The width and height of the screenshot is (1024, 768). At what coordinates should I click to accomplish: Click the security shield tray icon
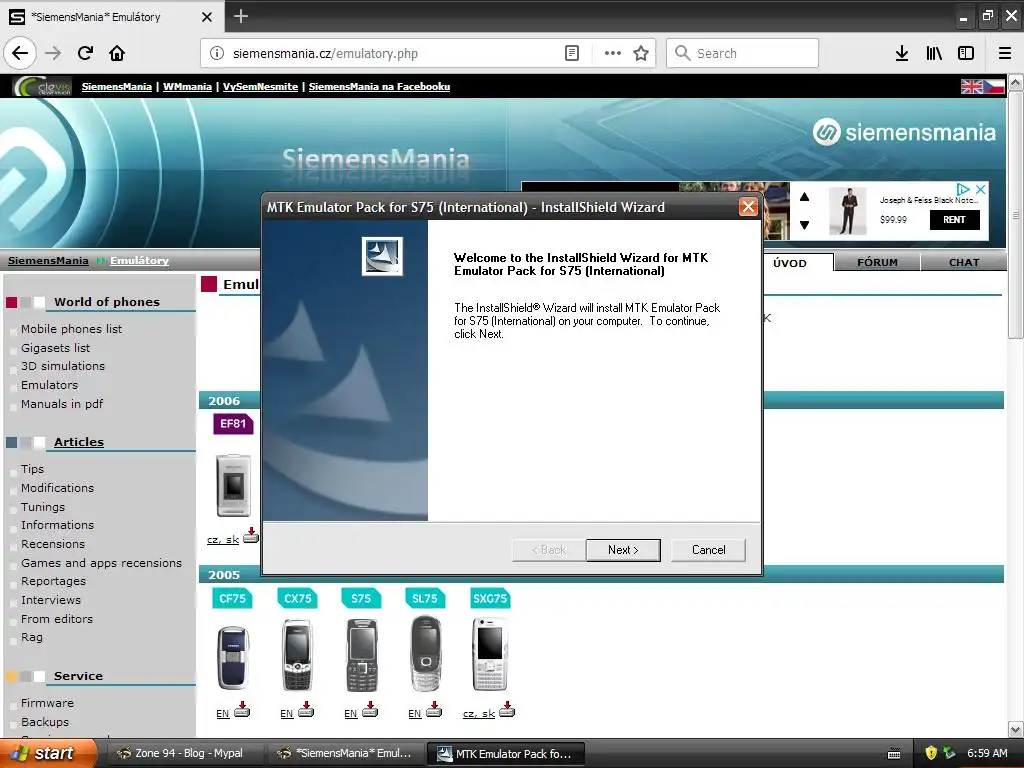[x=931, y=753]
